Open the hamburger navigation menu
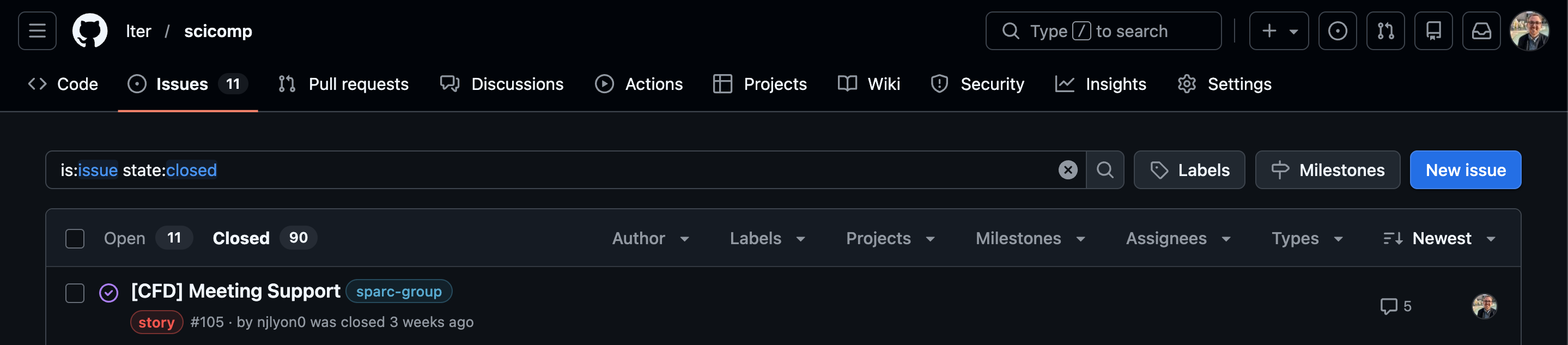 [x=37, y=31]
